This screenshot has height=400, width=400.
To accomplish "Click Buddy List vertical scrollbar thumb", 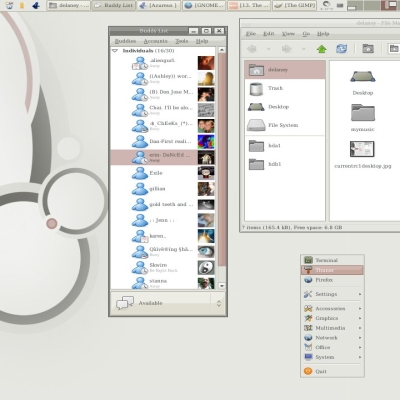I will pyautogui.click(x=222, y=160).
